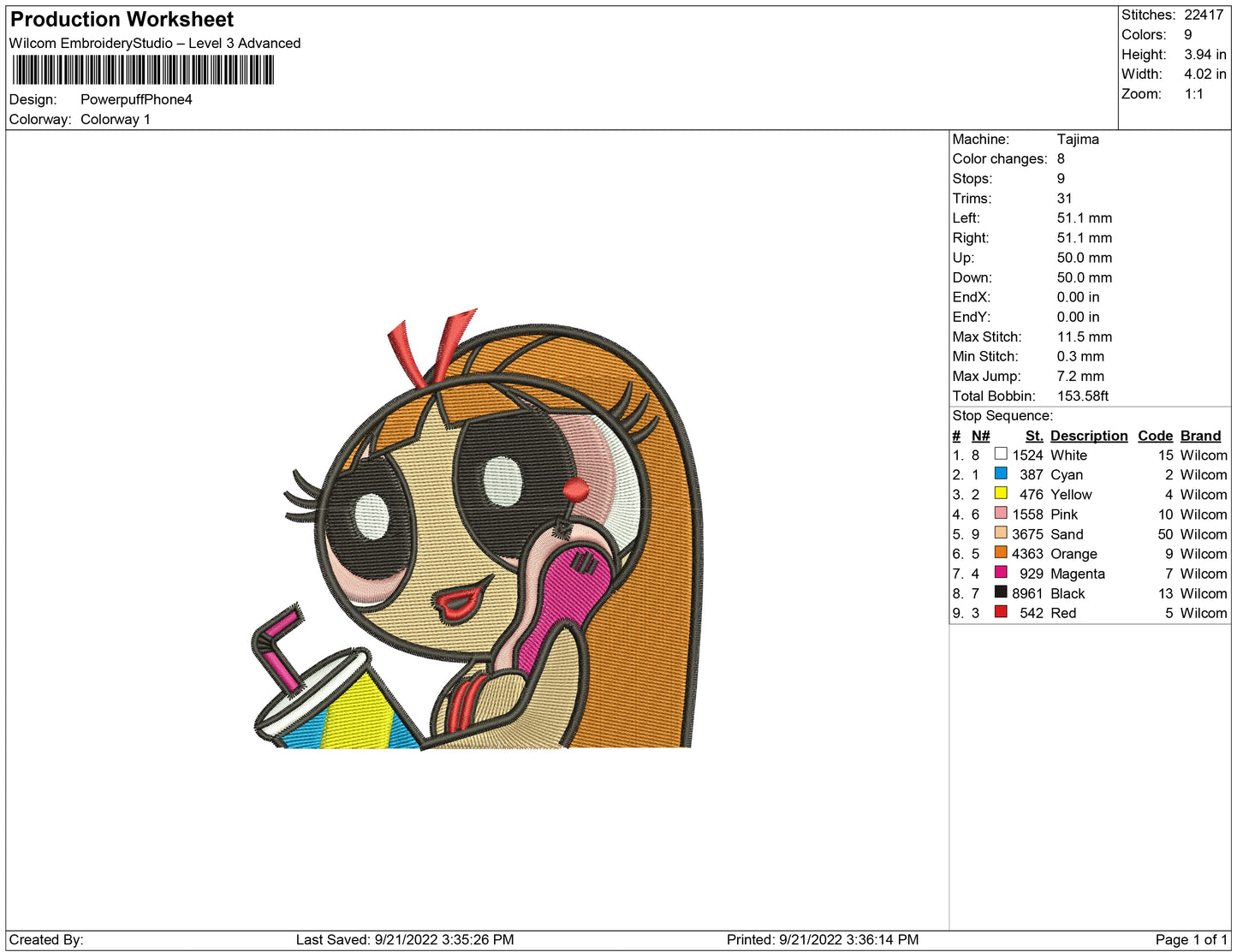Click the 'Magenta' description text
Image resolution: width=1237 pixels, height=952 pixels.
1078,574
